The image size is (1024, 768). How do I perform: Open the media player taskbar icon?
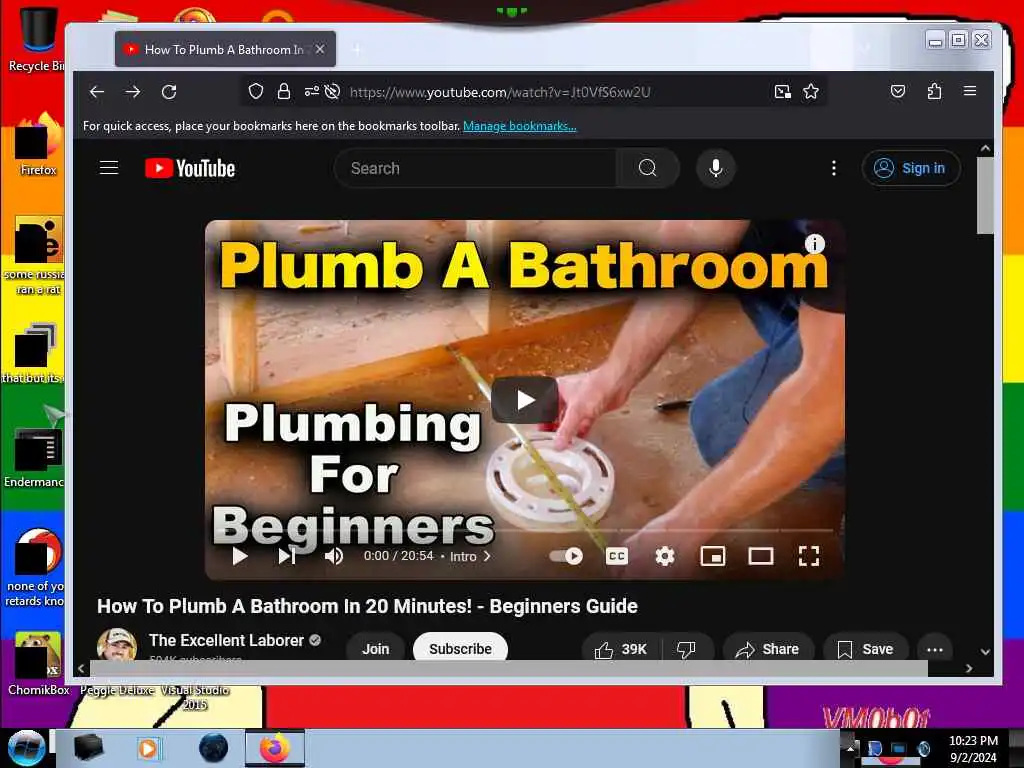pos(148,748)
